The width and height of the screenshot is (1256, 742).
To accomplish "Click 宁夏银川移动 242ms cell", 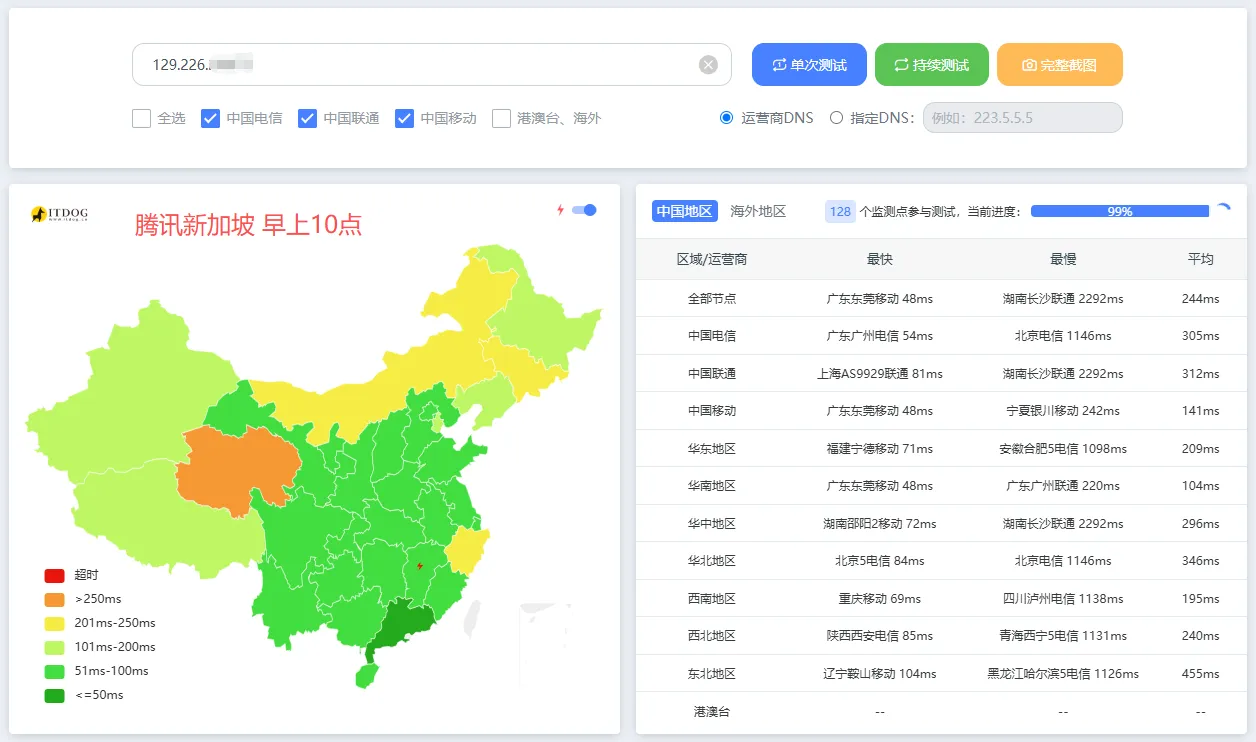I will [x=1063, y=411].
